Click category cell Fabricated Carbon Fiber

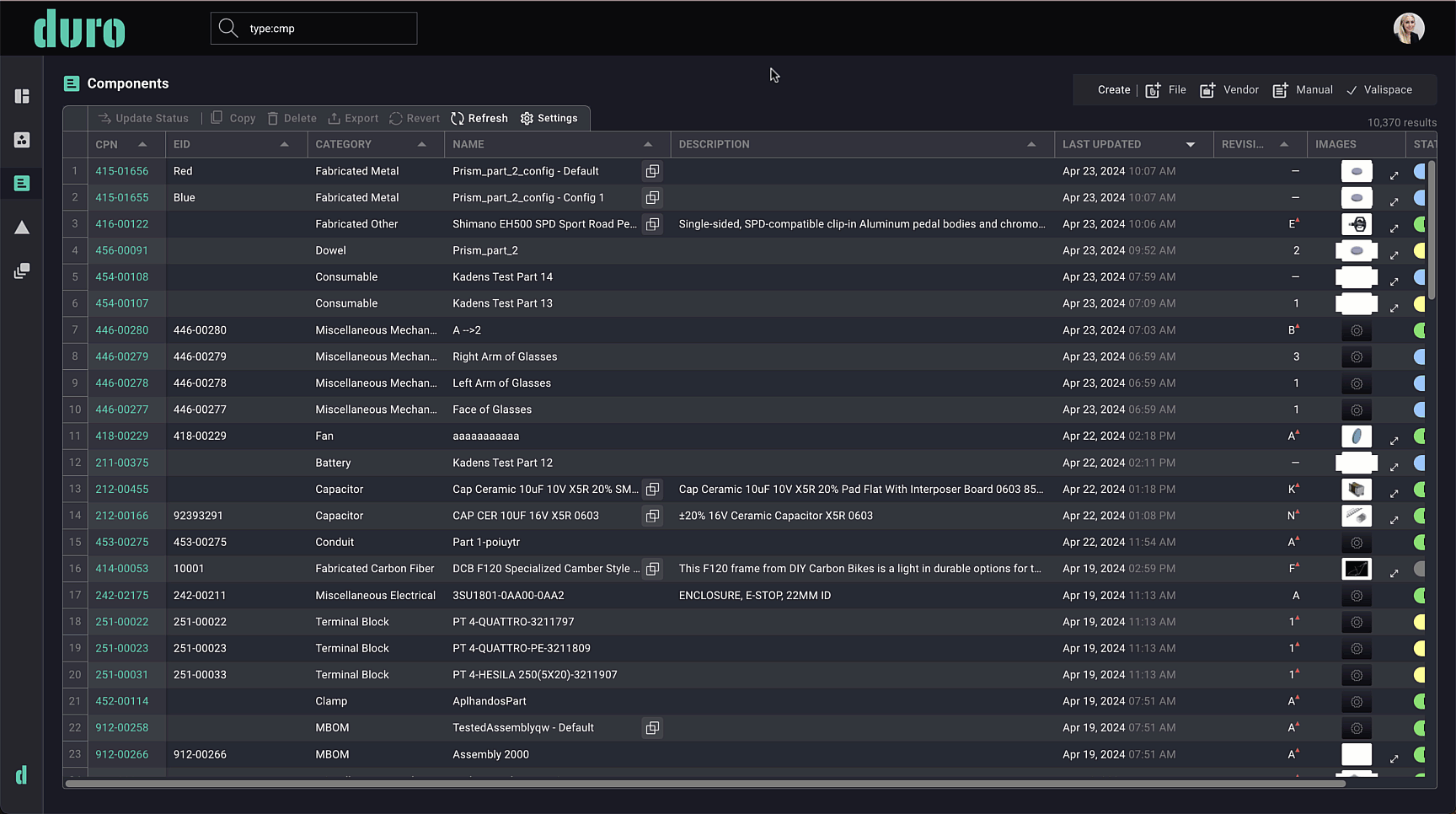[x=375, y=569]
